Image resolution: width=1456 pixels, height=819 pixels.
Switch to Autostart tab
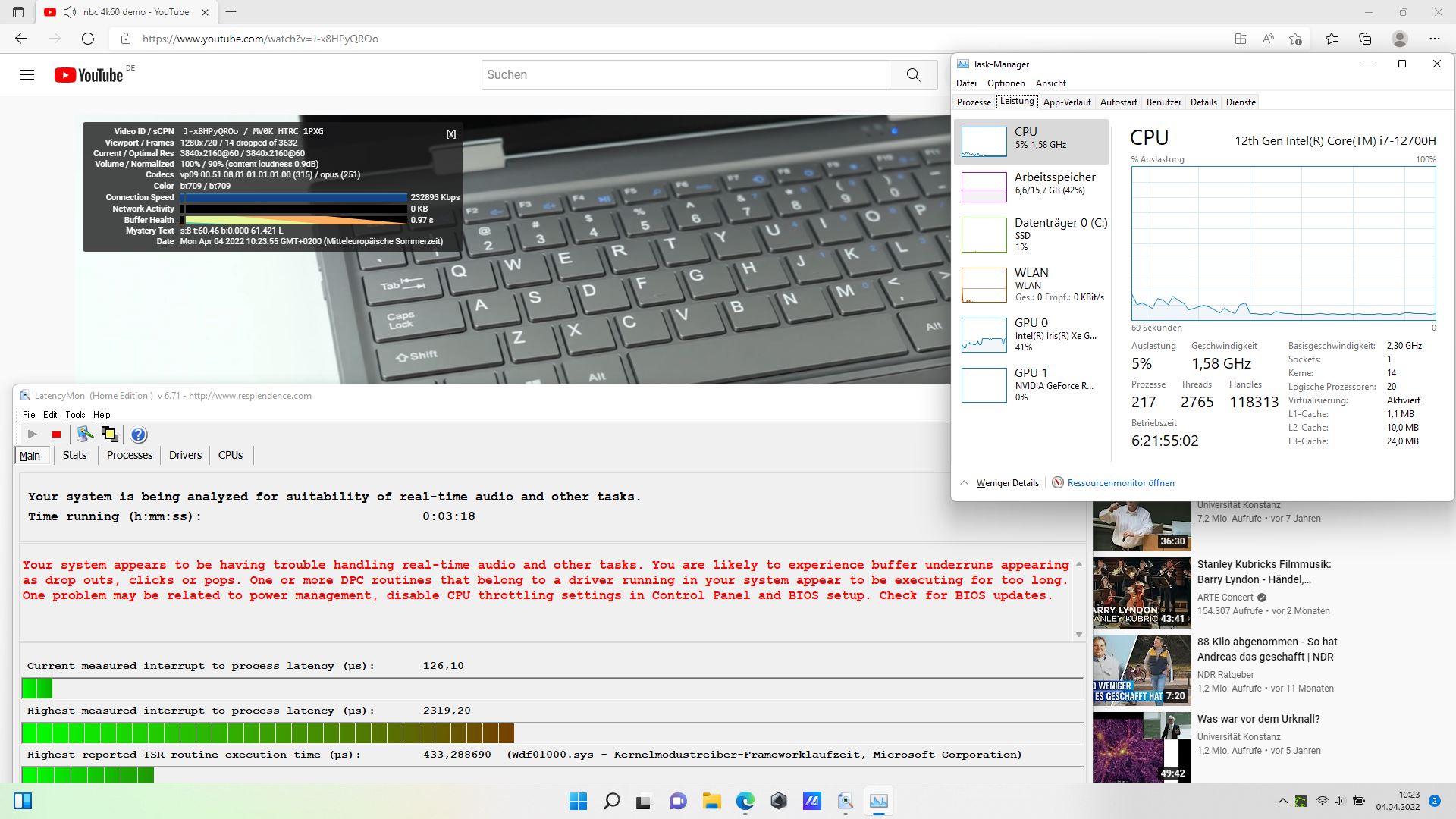pos(1119,102)
